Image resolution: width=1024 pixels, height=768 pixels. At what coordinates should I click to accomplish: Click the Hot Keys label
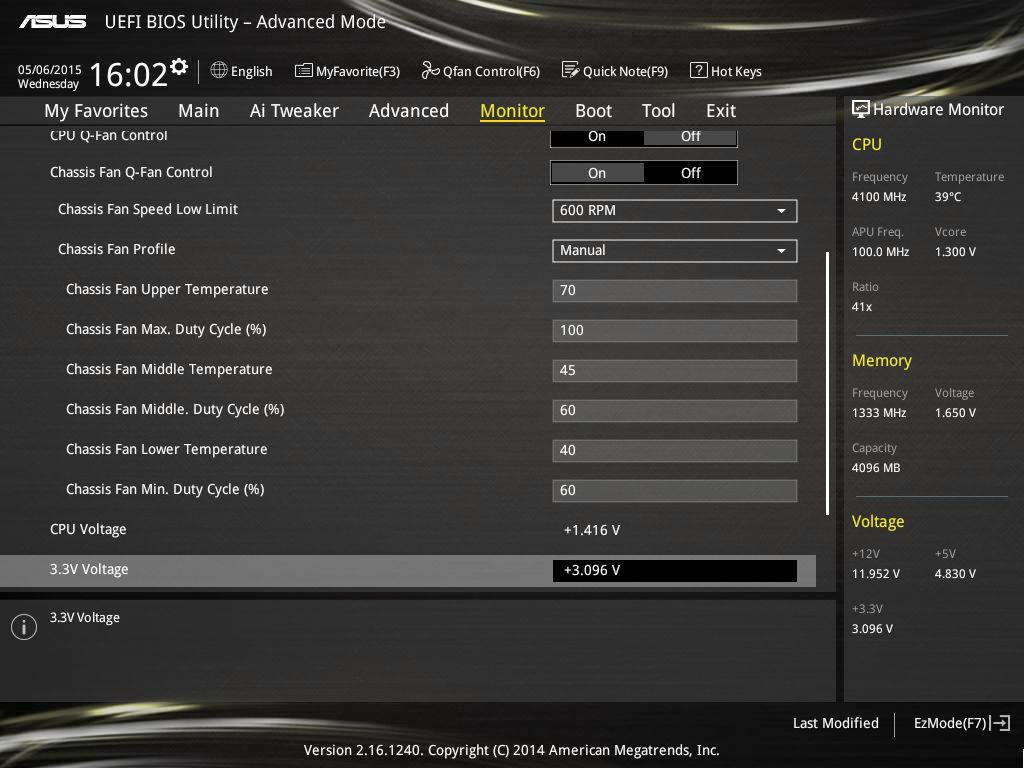pyautogui.click(x=736, y=71)
